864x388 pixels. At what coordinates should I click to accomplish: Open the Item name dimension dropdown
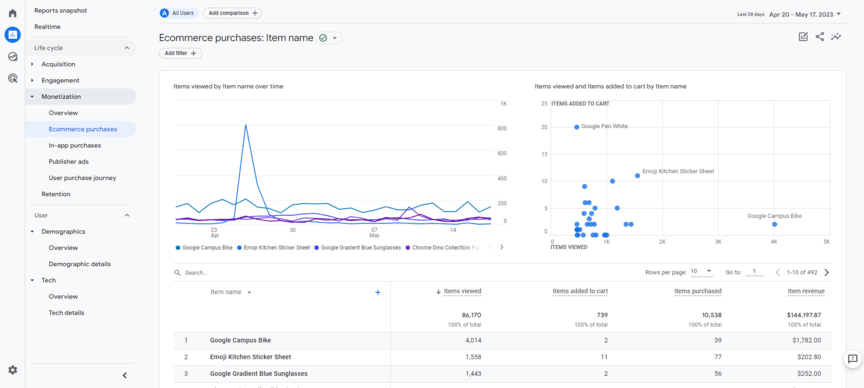[x=249, y=293]
